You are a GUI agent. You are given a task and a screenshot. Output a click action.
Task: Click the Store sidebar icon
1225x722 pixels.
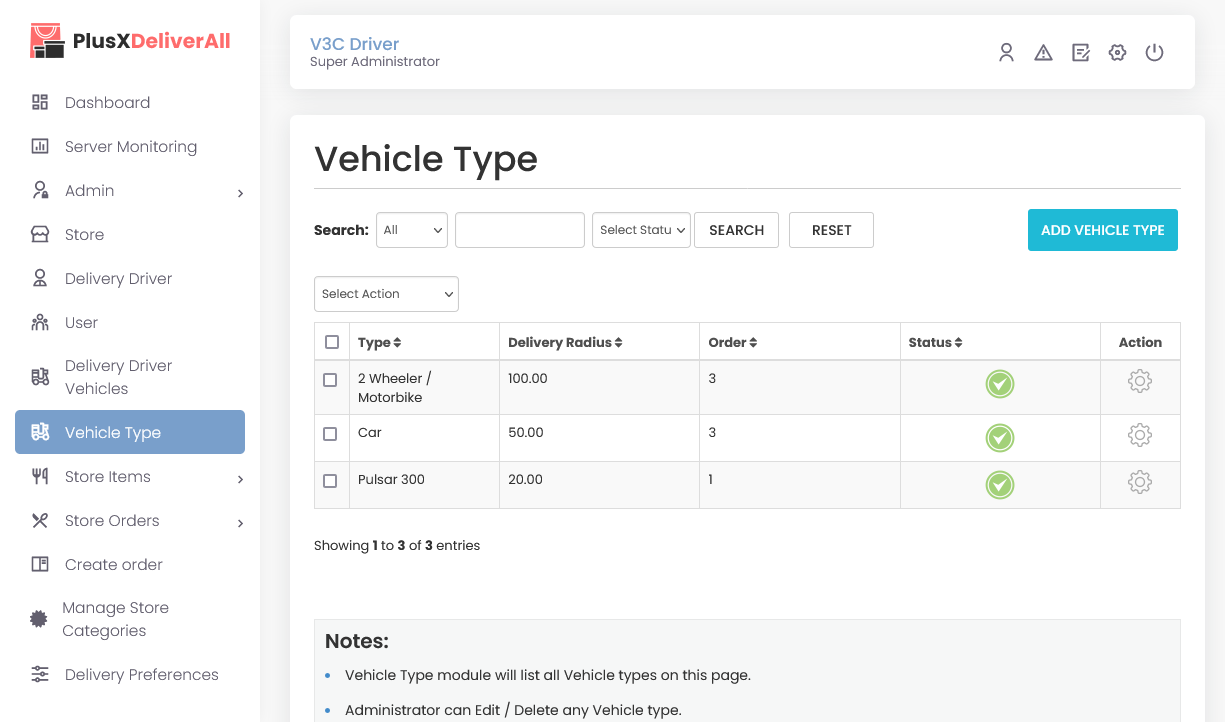tap(40, 234)
